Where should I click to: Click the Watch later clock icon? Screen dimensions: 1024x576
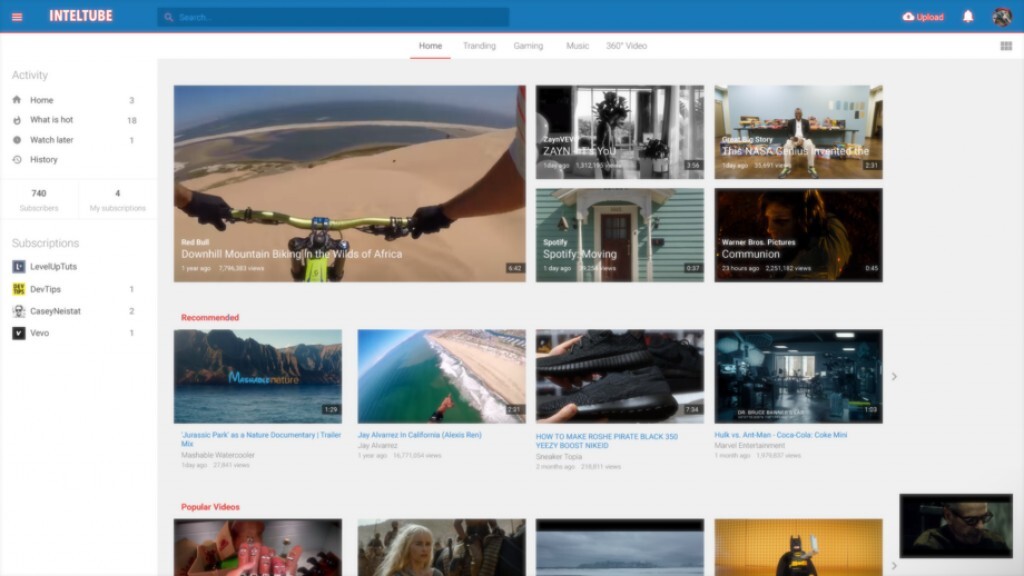[x=17, y=140]
